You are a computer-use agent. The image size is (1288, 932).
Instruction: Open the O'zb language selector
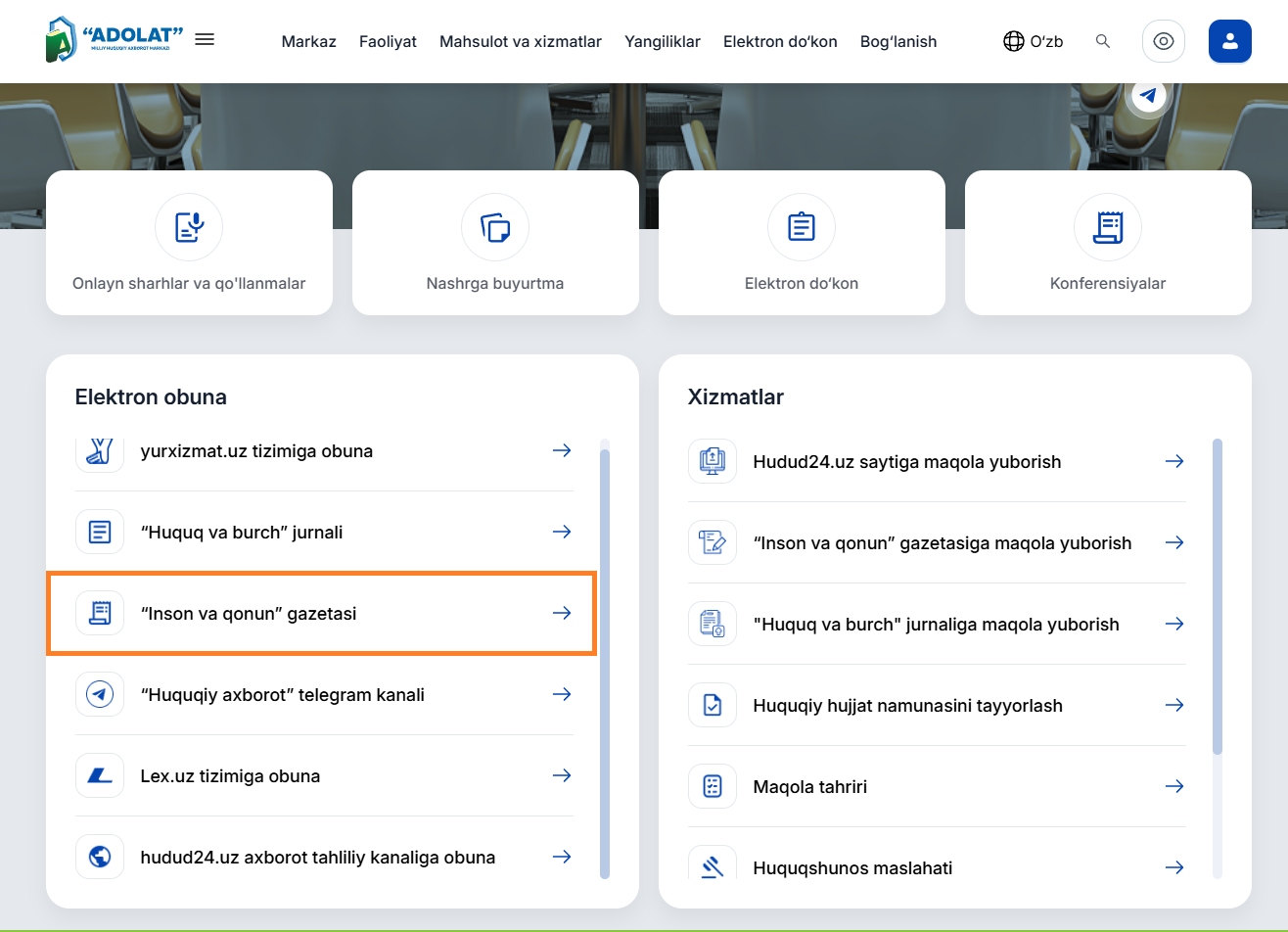[x=1034, y=41]
